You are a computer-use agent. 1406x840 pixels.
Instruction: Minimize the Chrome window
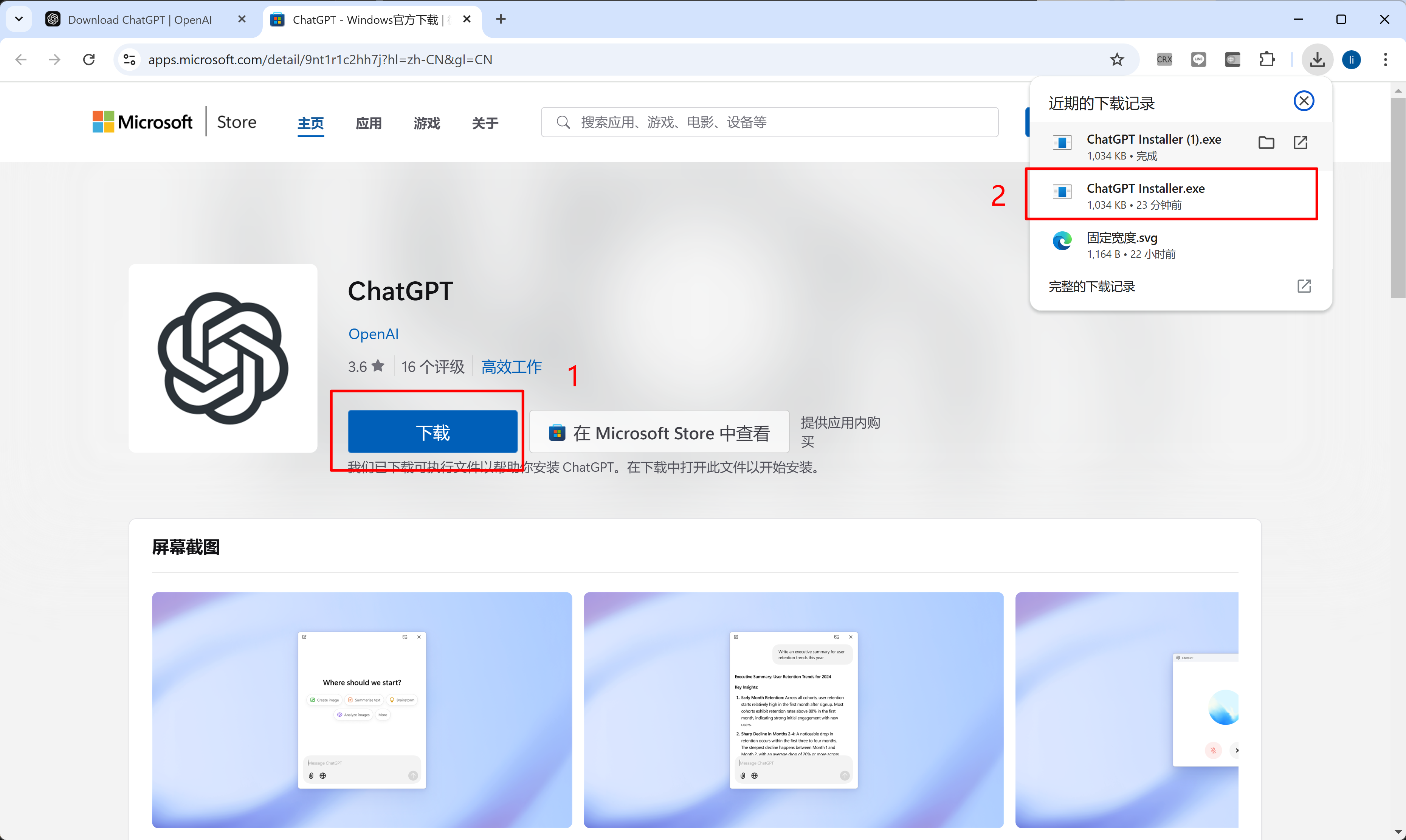point(1299,19)
